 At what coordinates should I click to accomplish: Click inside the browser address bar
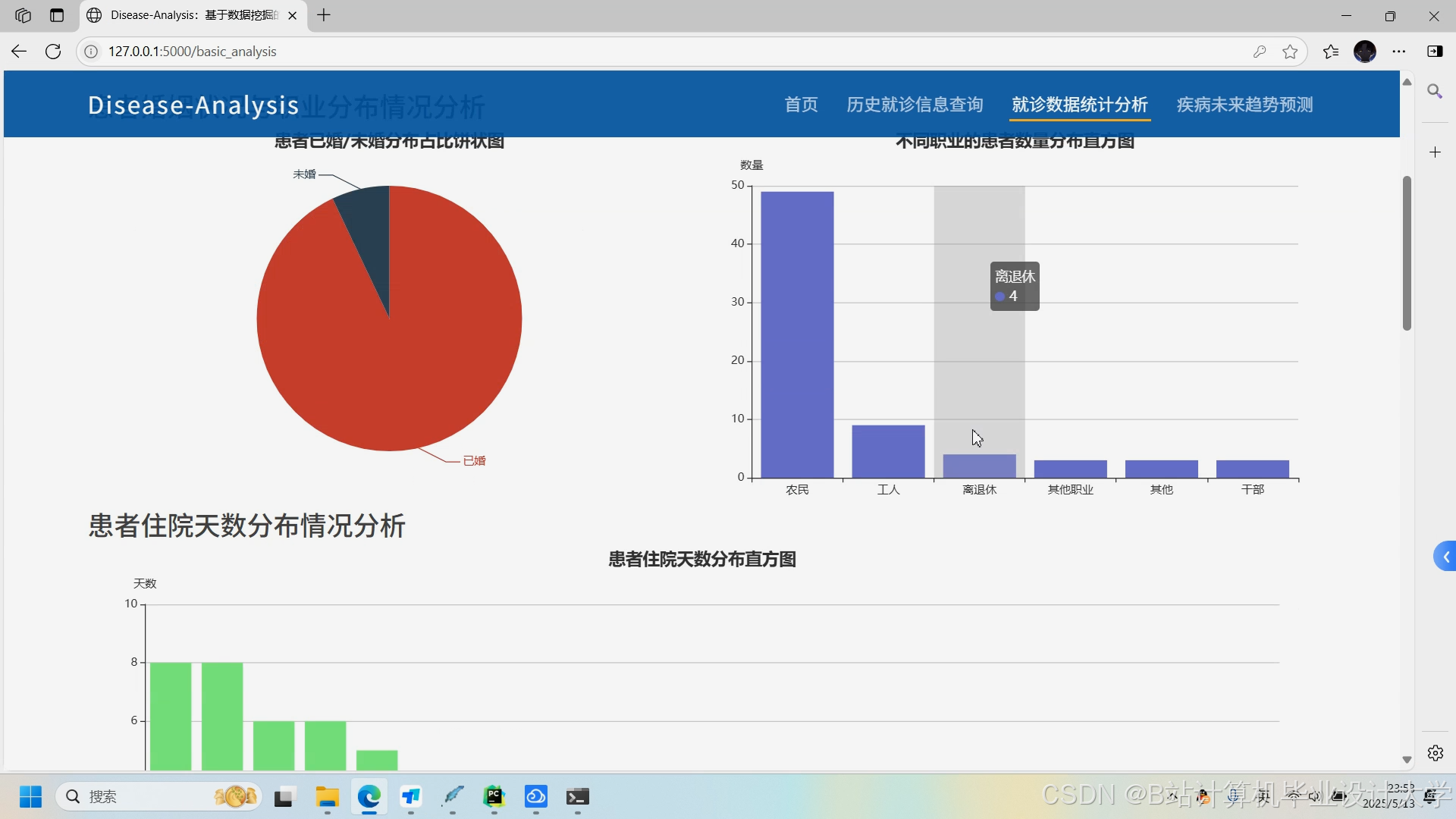455,51
